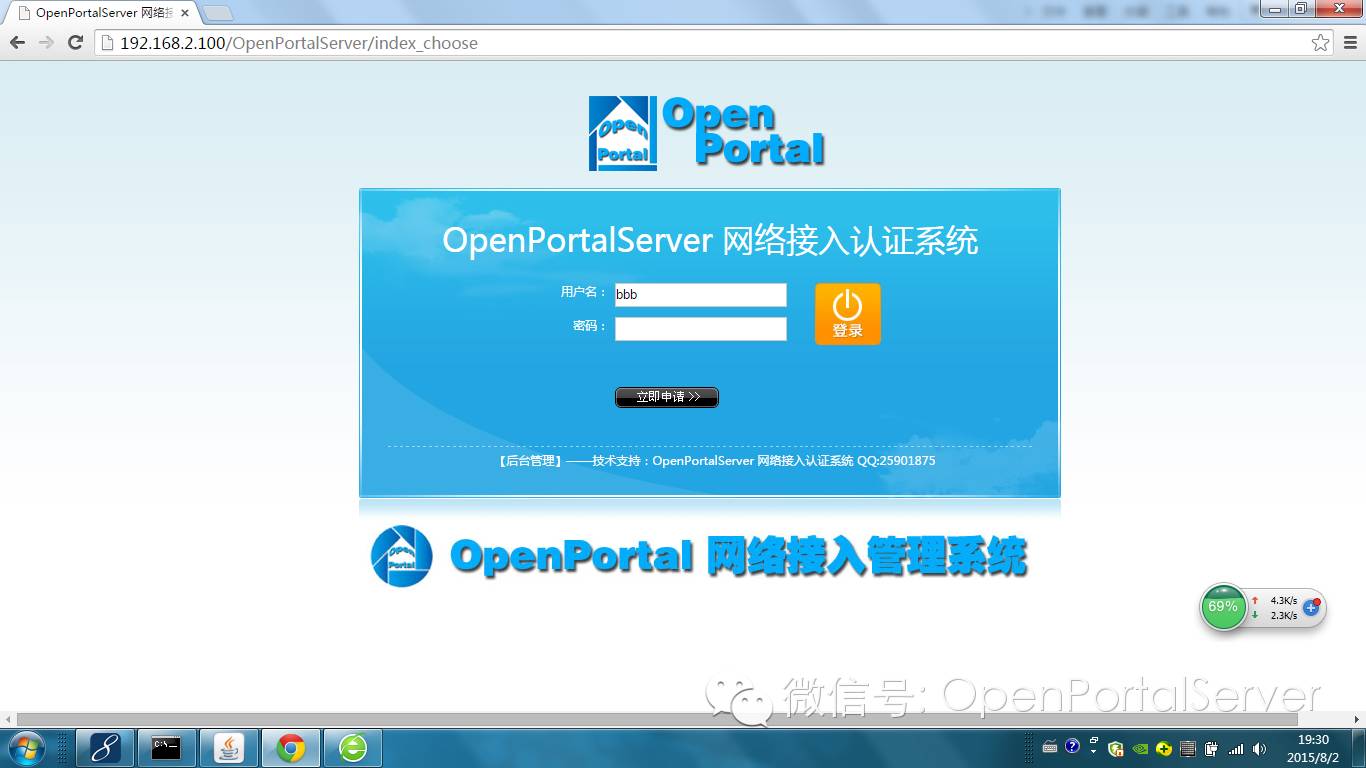This screenshot has height=768, width=1366.
Task: Click the browser back arrow
Action: [x=17, y=43]
